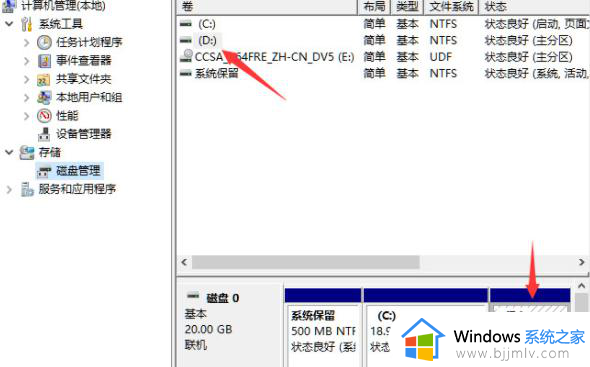Viewport: 590px width, 367px height.
Task: Click the 本地用户和组 users icon
Action: (44, 97)
